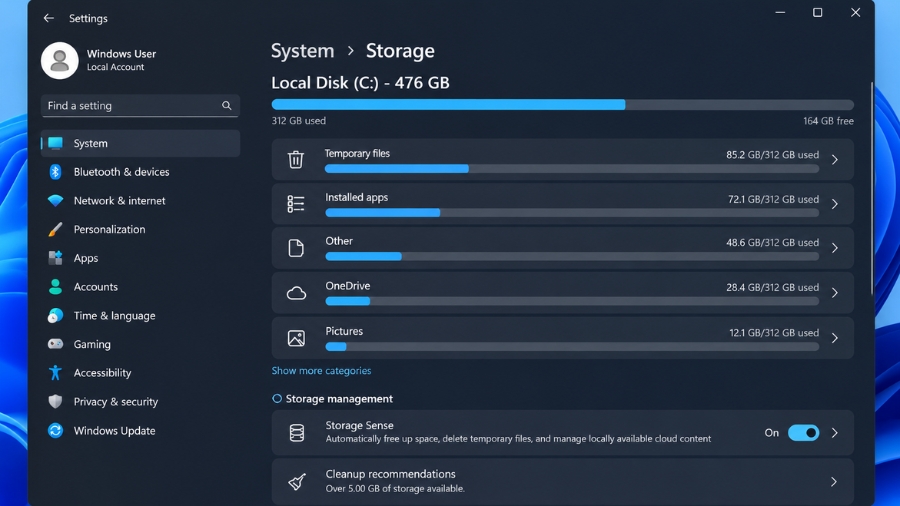Click the Find a setting search box
This screenshot has width=900, height=506.
140,106
